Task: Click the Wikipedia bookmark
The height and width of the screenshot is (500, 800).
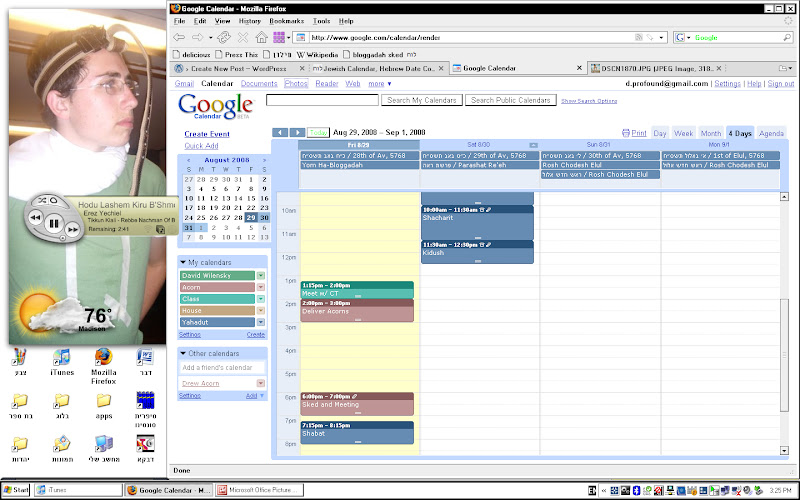Action: tap(317, 55)
